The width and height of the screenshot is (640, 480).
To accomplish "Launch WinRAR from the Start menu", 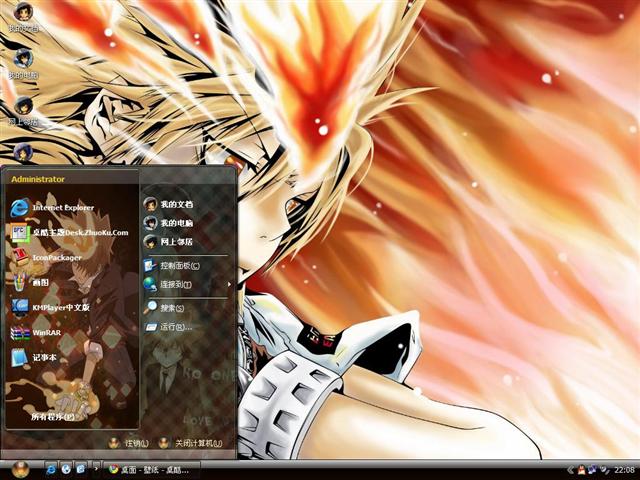I will (36, 333).
